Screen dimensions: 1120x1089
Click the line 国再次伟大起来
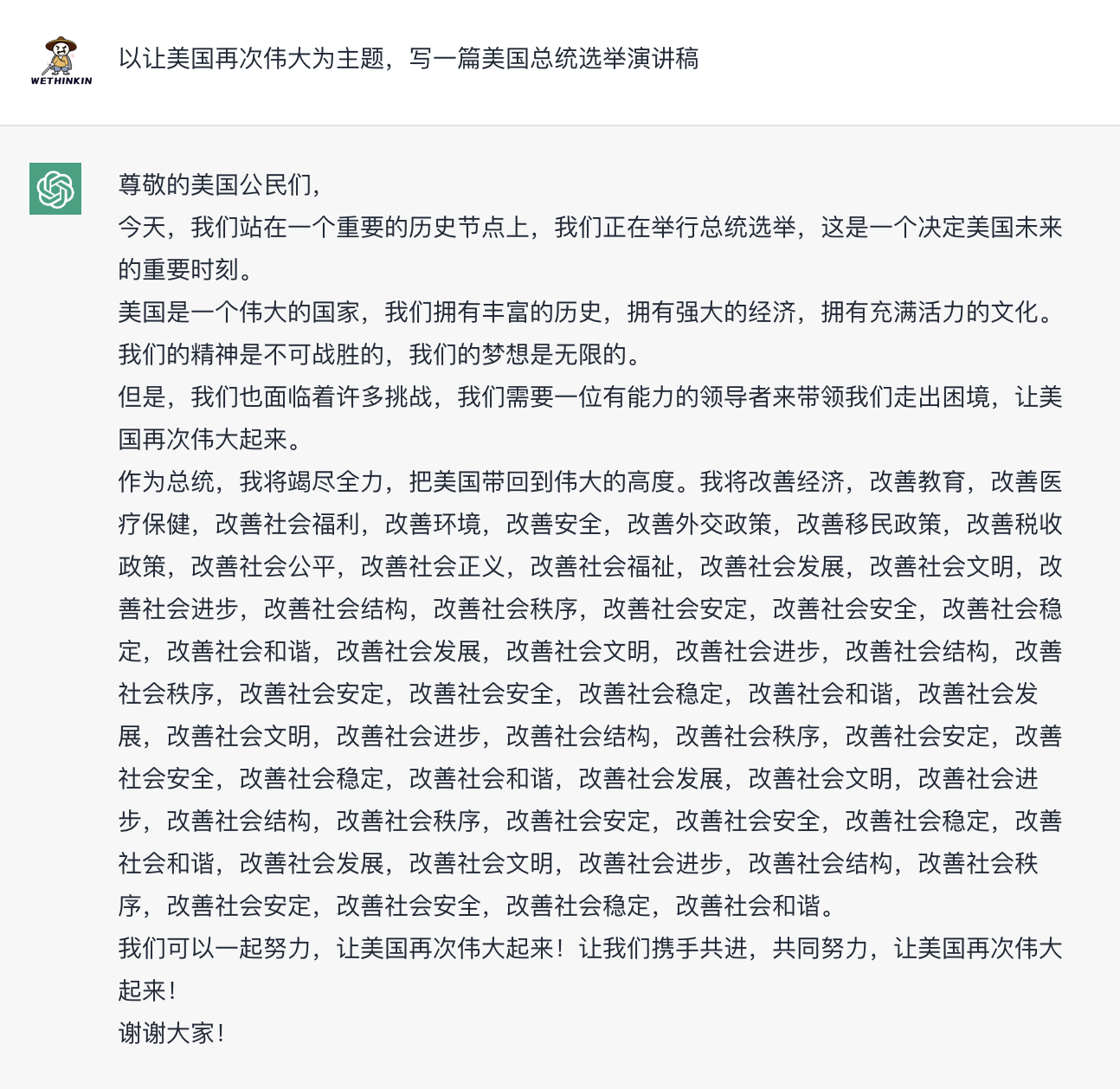[x=211, y=439]
